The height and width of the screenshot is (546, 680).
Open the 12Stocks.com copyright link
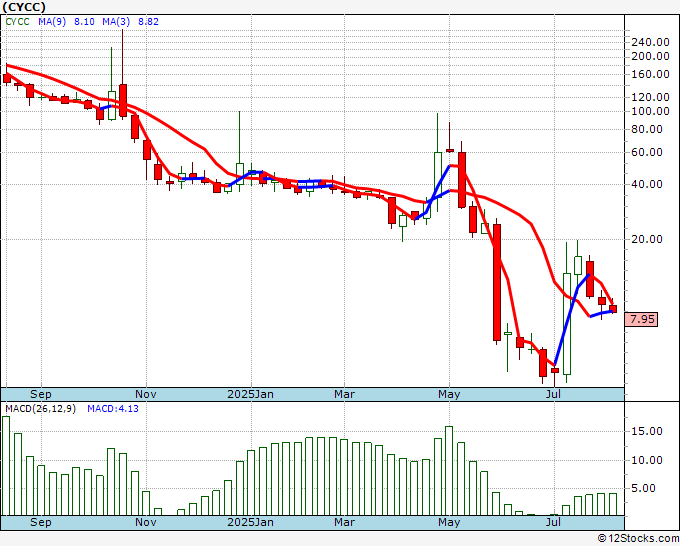coord(638,539)
